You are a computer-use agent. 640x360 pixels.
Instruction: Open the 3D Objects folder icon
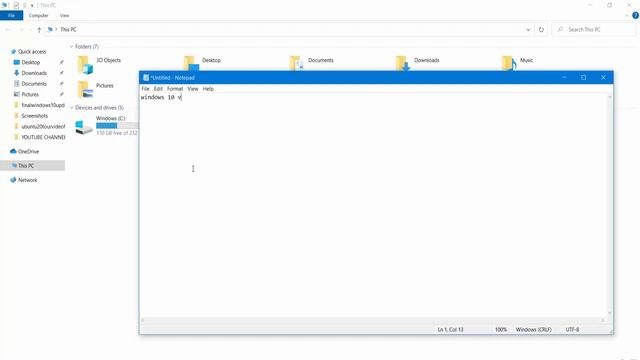pyautogui.click(x=85, y=65)
